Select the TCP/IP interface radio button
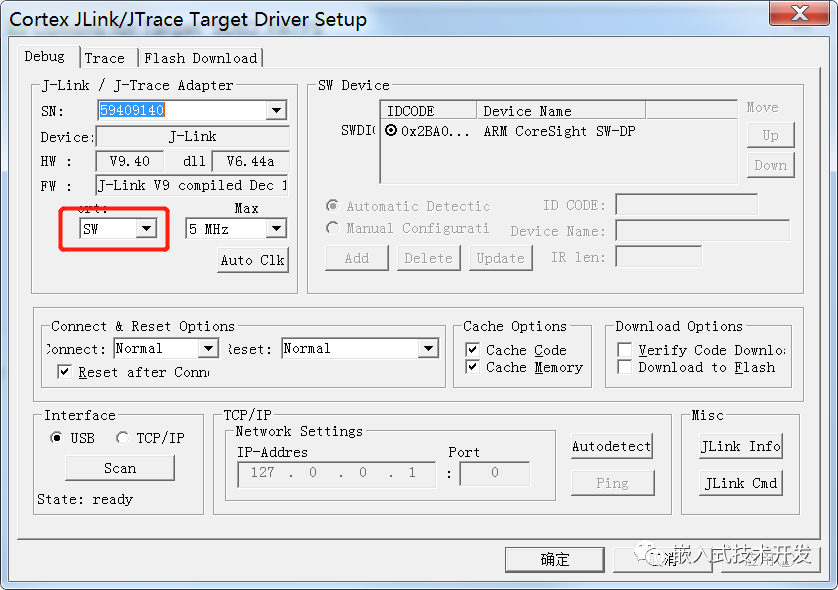 coord(122,438)
